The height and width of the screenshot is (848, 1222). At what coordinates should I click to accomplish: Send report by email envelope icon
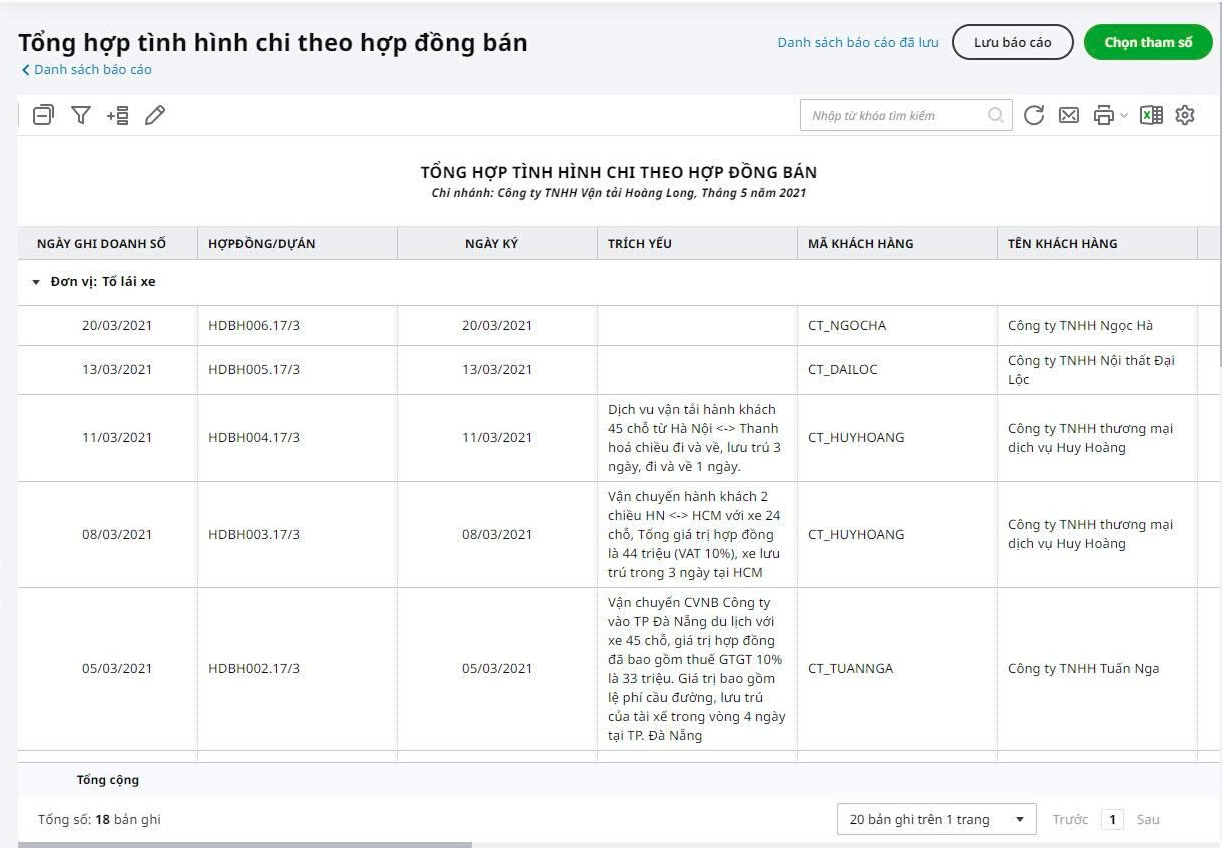point(1069,115)
